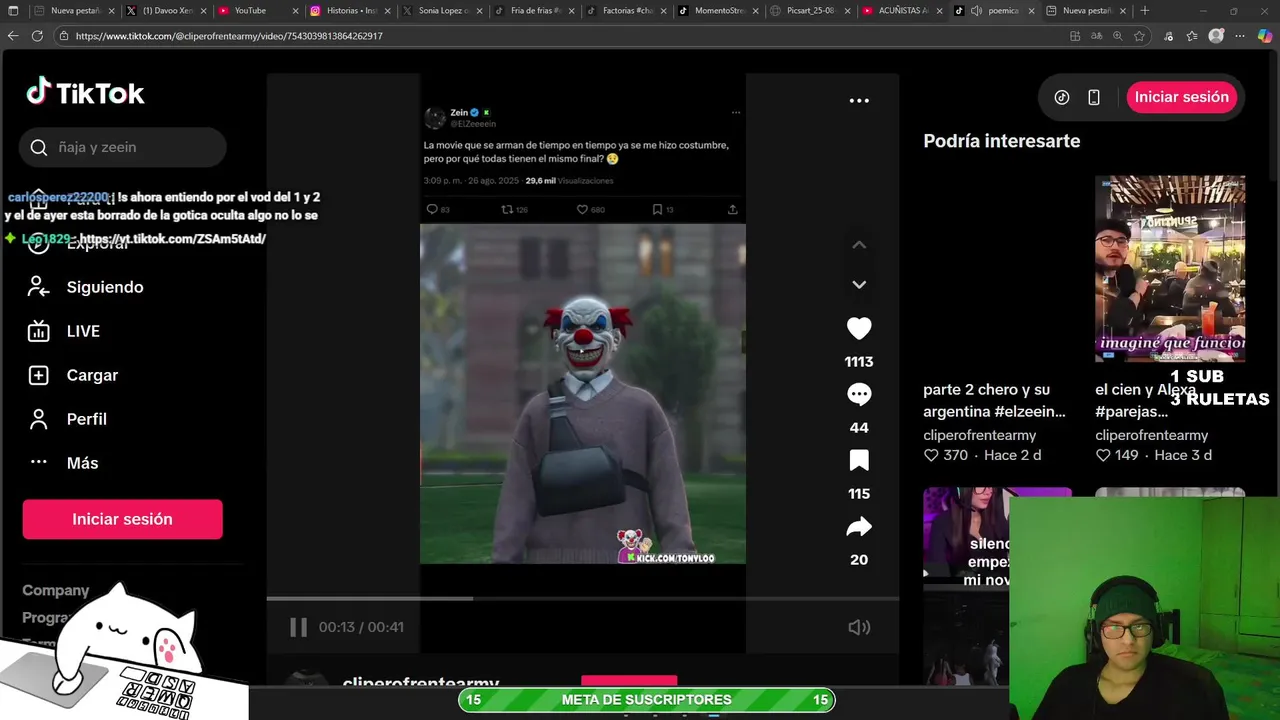Go to previous video with up chevron
1280x720 pixels.
coord(859,245)
